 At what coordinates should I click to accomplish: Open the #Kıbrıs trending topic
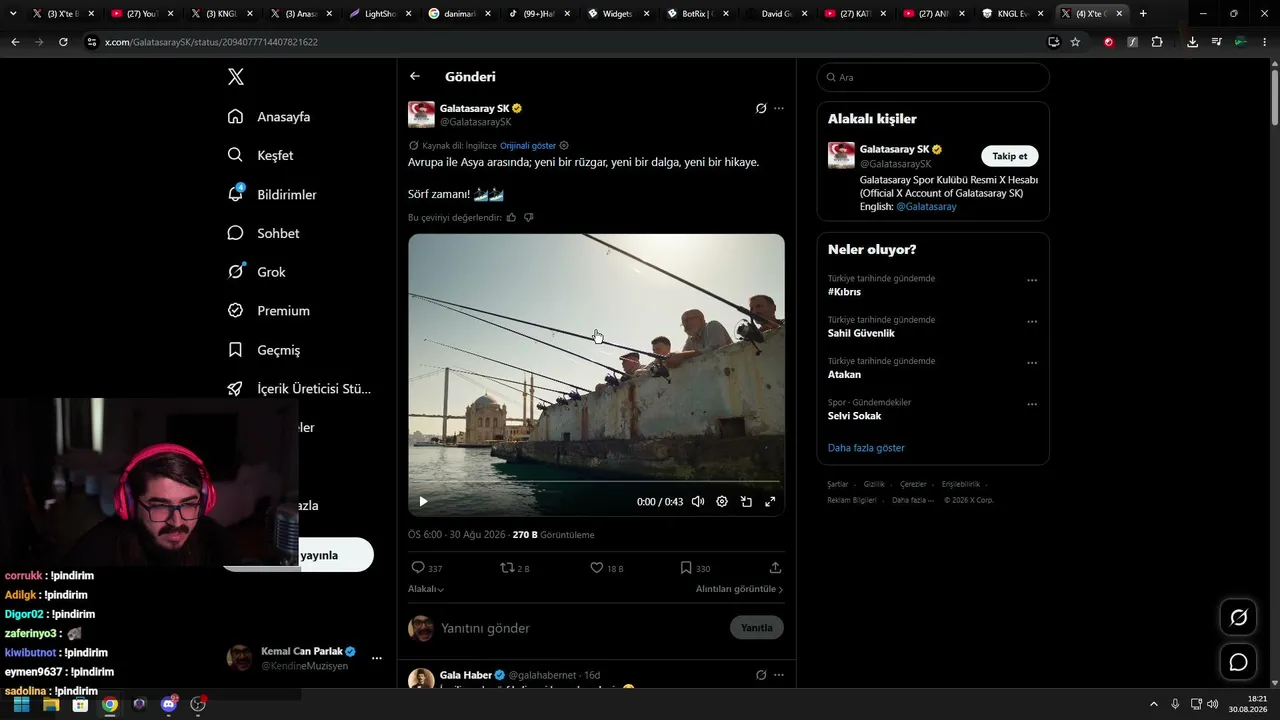(844, 292)
